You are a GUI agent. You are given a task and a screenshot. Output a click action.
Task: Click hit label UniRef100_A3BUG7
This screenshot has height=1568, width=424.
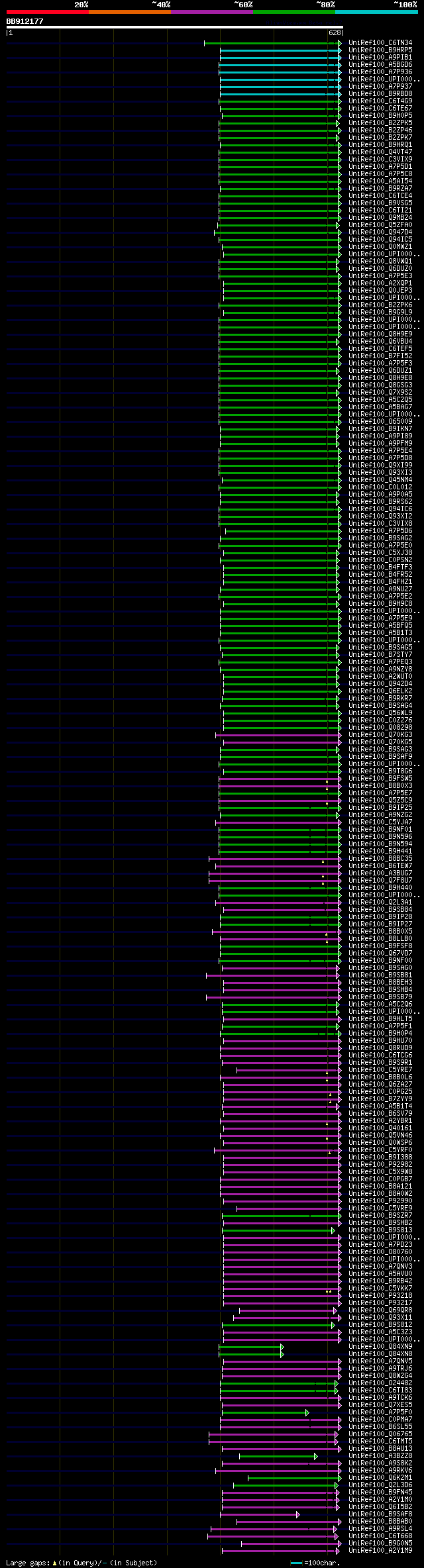point(380,873)
